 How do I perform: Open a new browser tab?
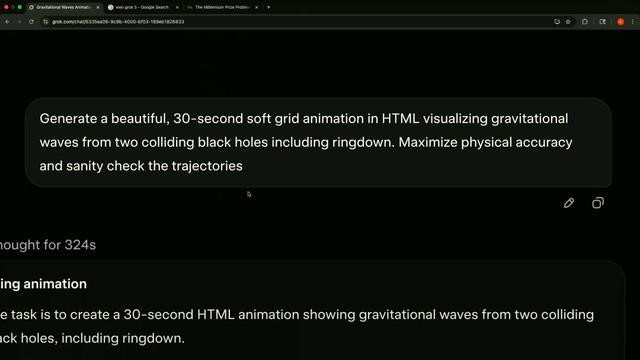point(268,7)
